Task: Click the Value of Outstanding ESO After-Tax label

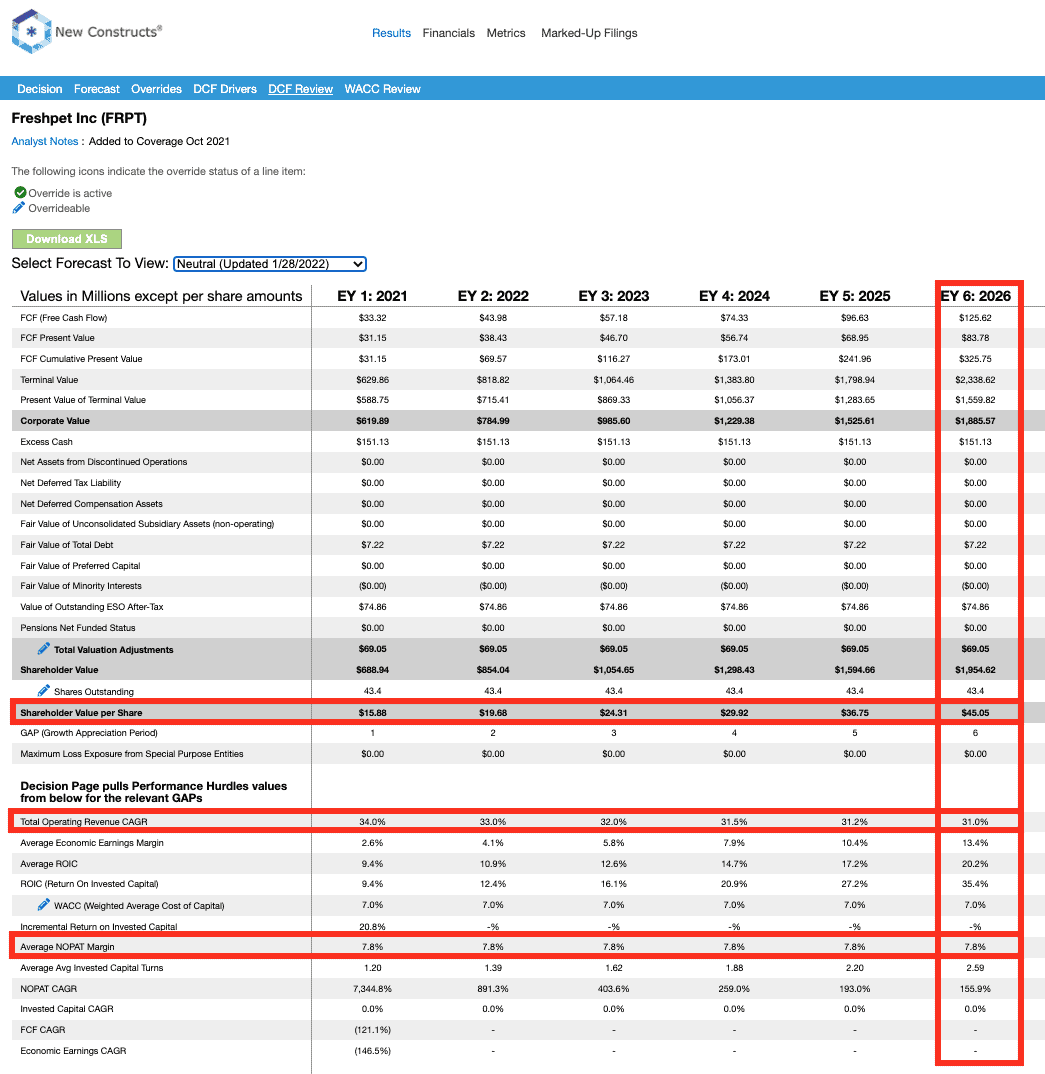Action: pyautogui.click(x=92, y=607)
